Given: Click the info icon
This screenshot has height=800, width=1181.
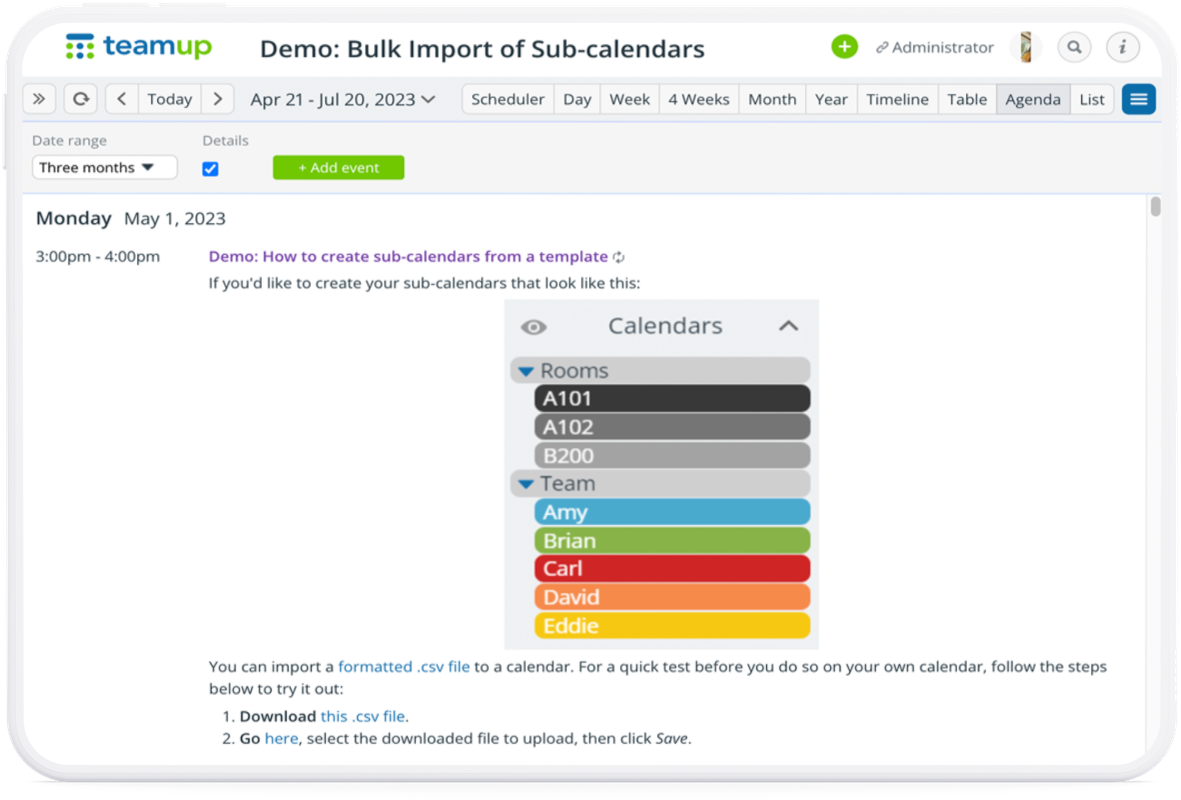Looking at the screenshot, I should [x=1122, y=47].
